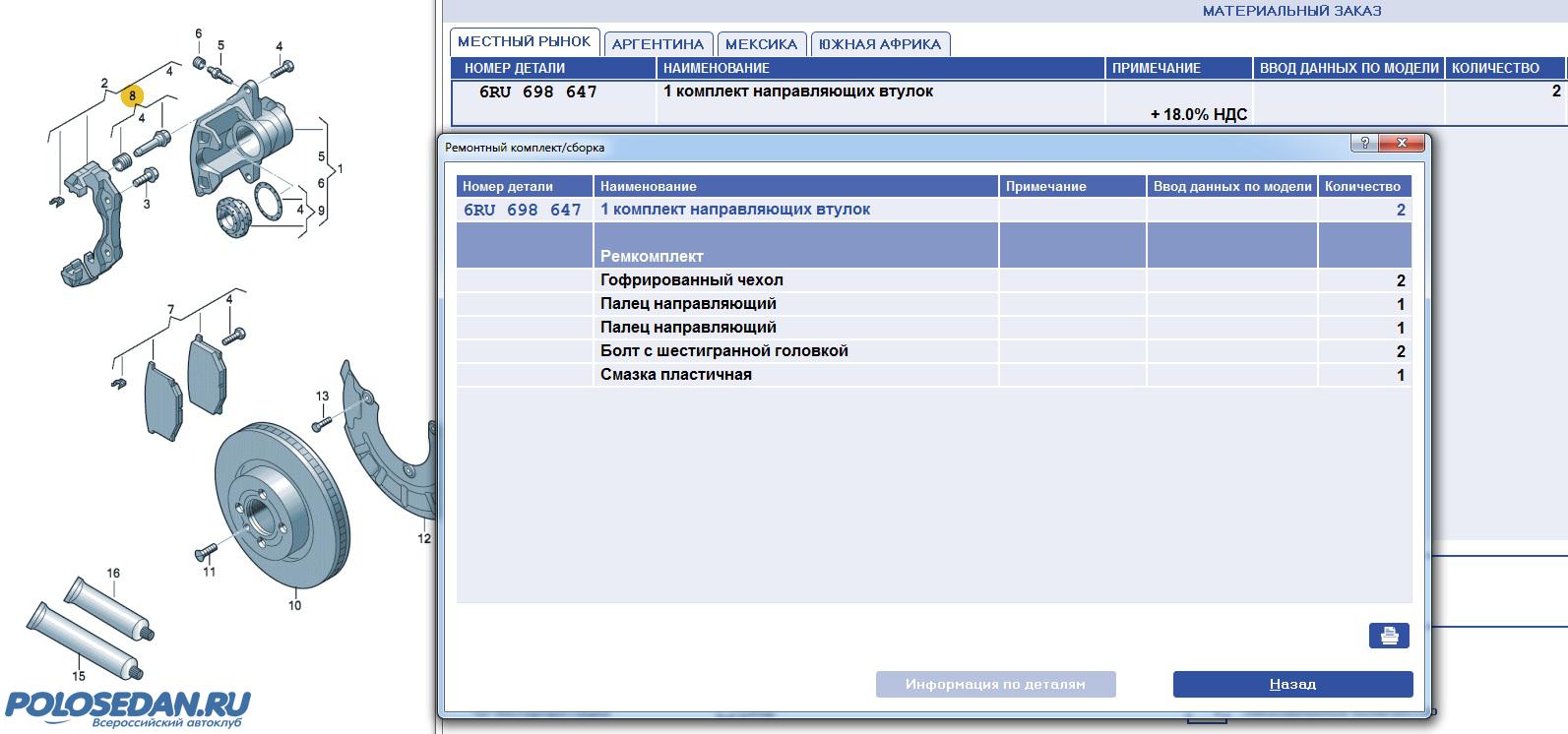Click the Информация по деталям button
Image resolution: width=1568 pixels, height=734 pixels.
pos(995,684)
